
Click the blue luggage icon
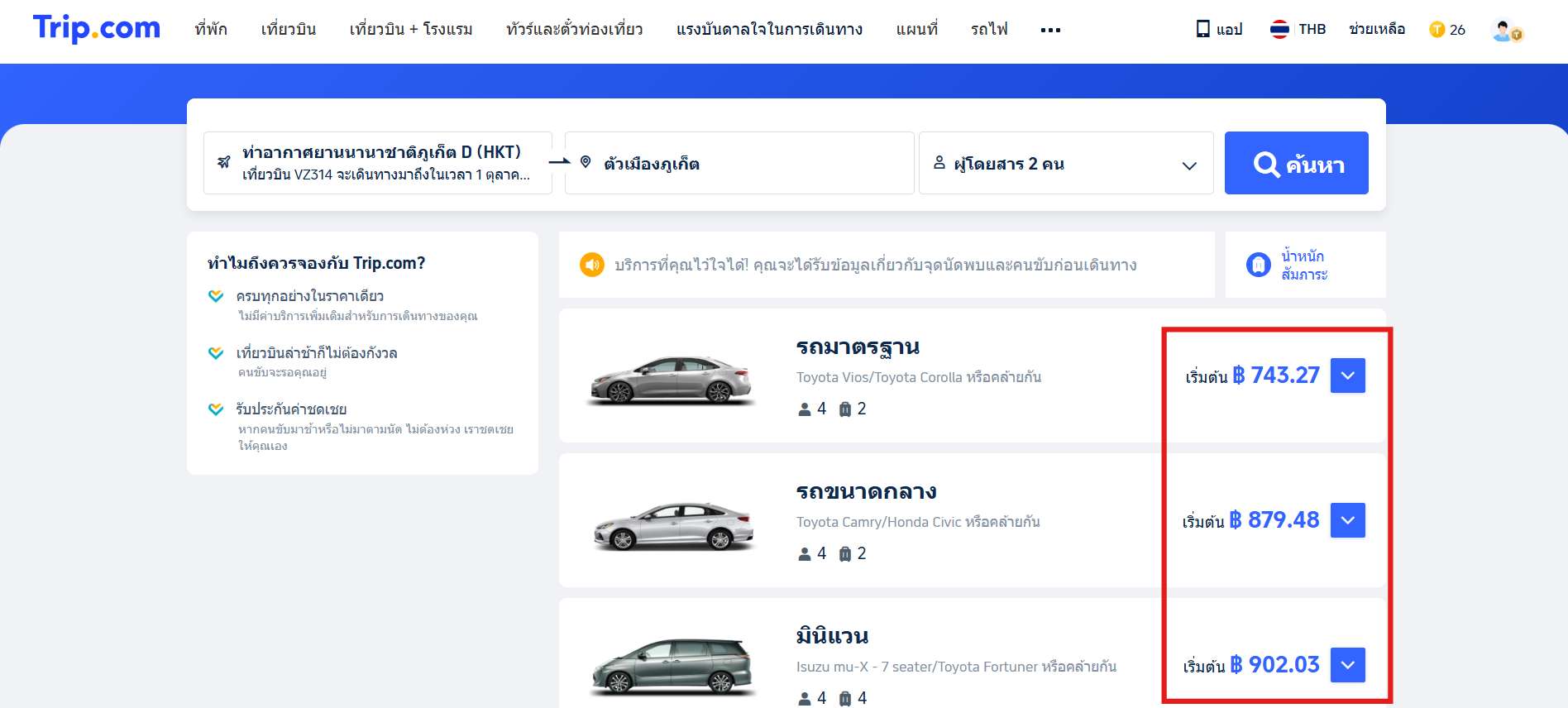tap(1259, 265)
